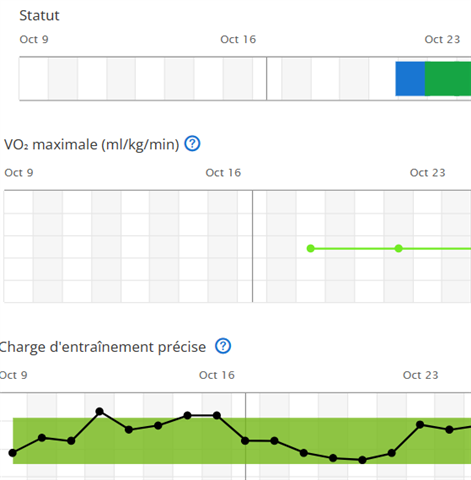
Task: Click the Oct 16 label above the training load chart
Action: point(217,375)
